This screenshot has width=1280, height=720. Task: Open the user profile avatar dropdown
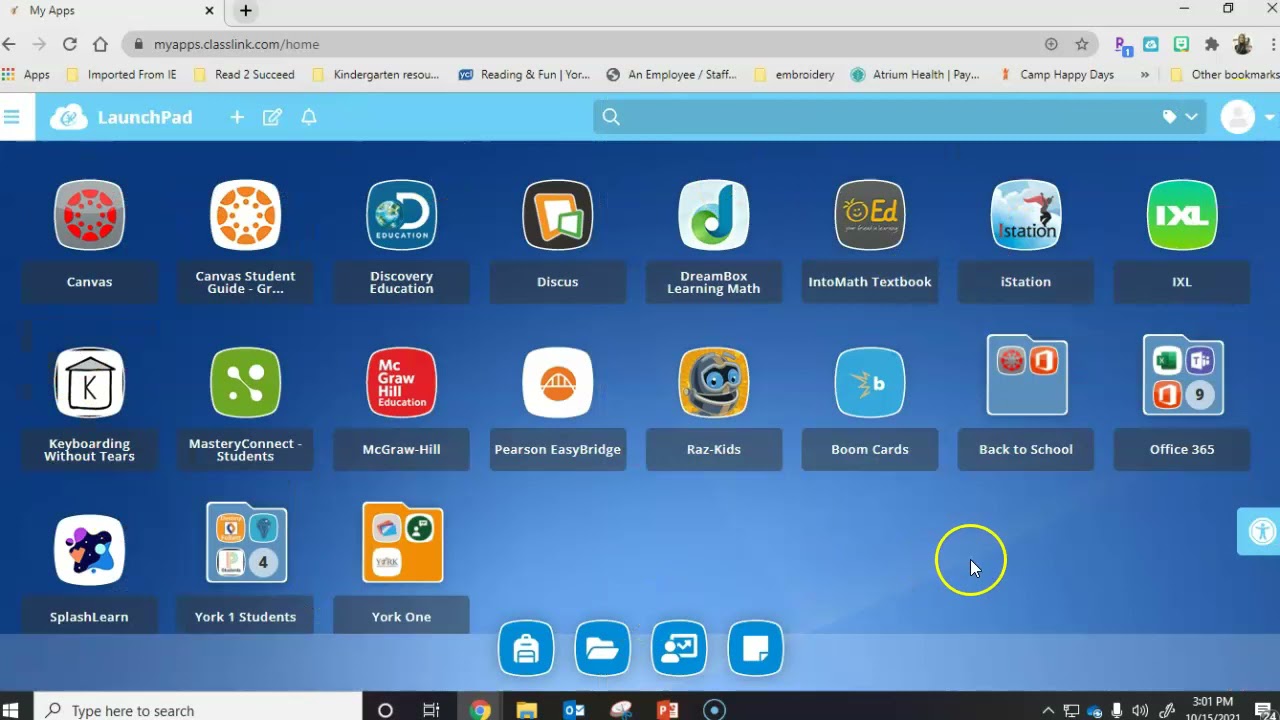click(1247, 117)
